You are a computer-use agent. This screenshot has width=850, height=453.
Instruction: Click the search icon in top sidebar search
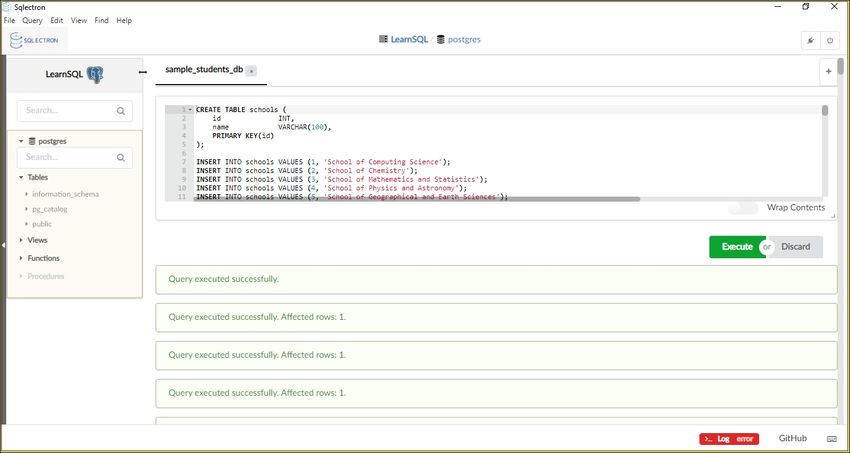click(120, 111)
